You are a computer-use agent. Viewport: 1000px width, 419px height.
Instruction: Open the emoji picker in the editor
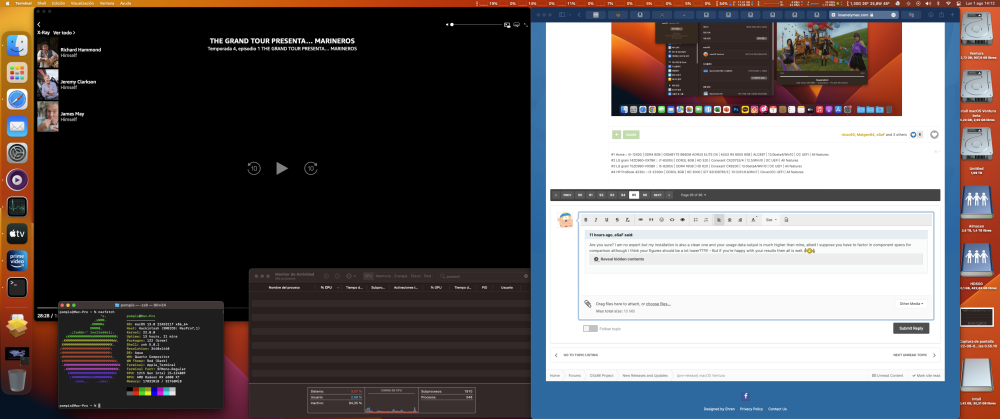[x=661, y=219]
